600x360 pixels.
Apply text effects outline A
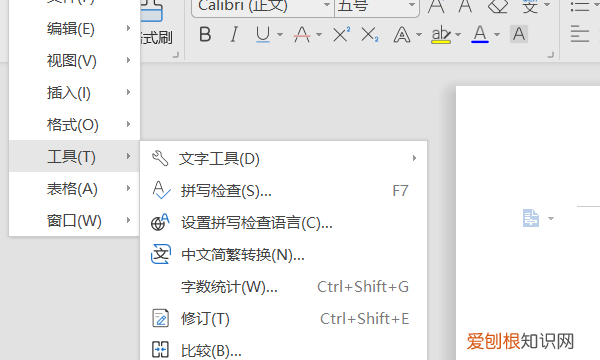point(402,34)
